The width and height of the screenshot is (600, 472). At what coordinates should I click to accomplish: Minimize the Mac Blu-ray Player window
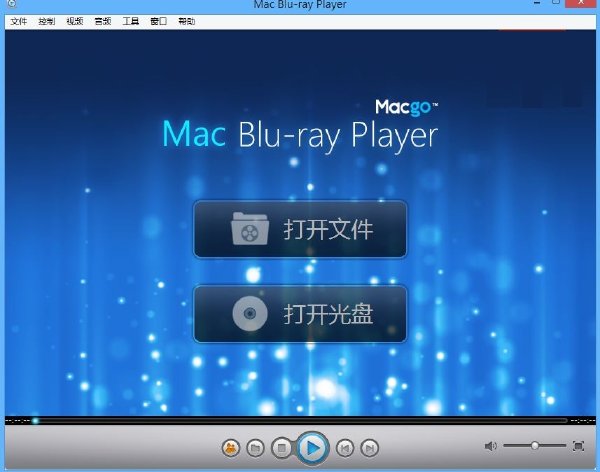coord(538,3)
